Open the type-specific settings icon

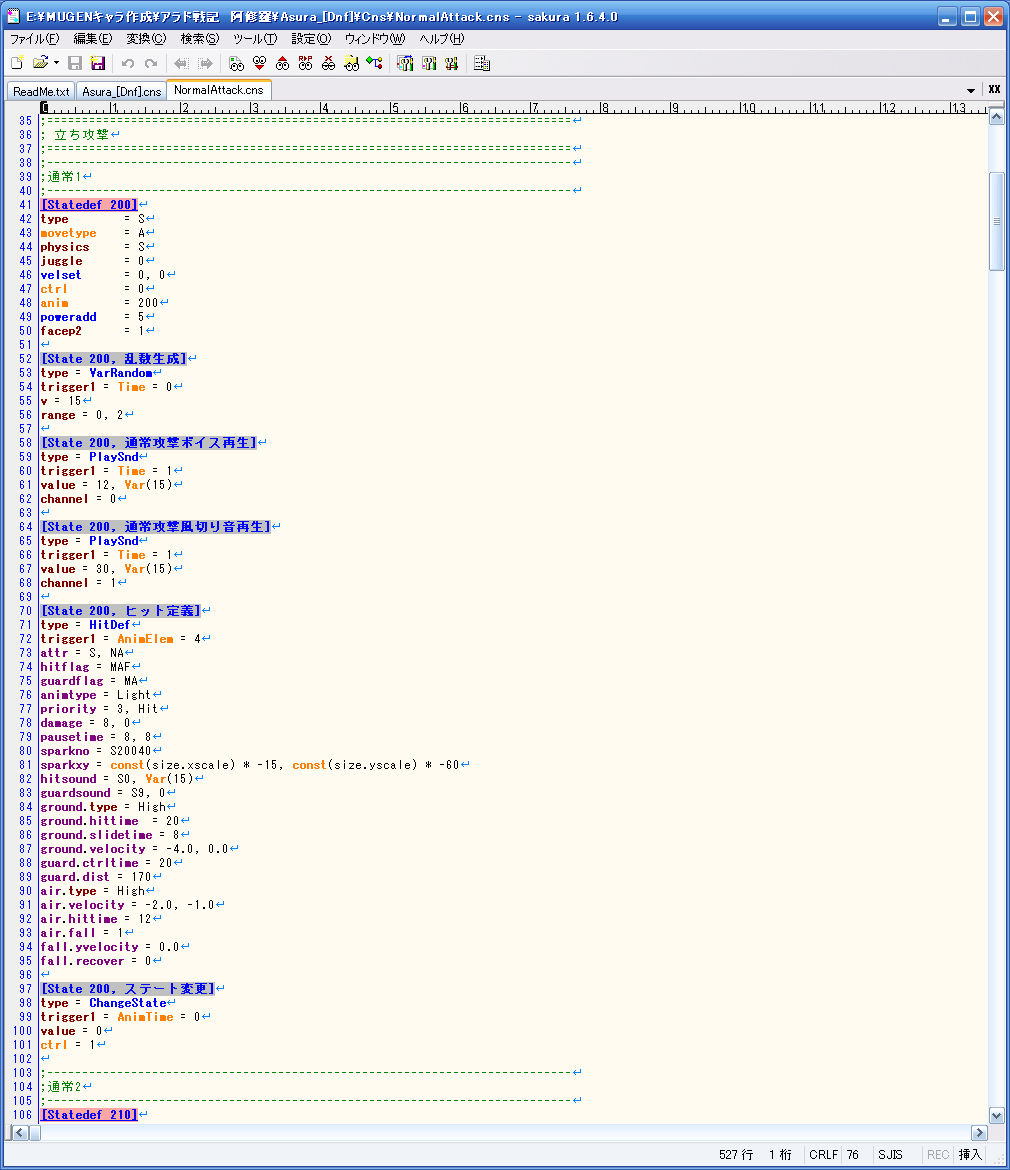click(x=429, y=63)
